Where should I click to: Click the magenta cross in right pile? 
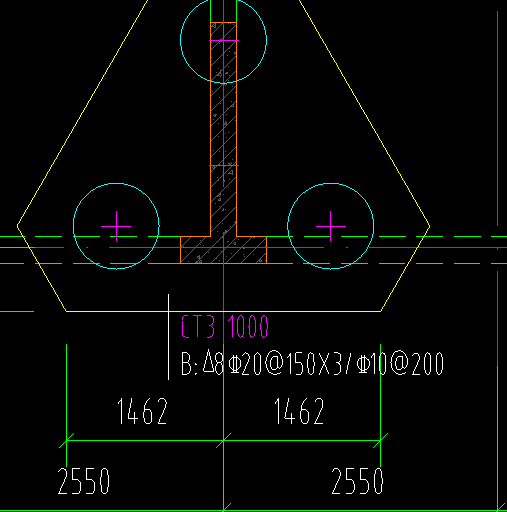(331, 226)
